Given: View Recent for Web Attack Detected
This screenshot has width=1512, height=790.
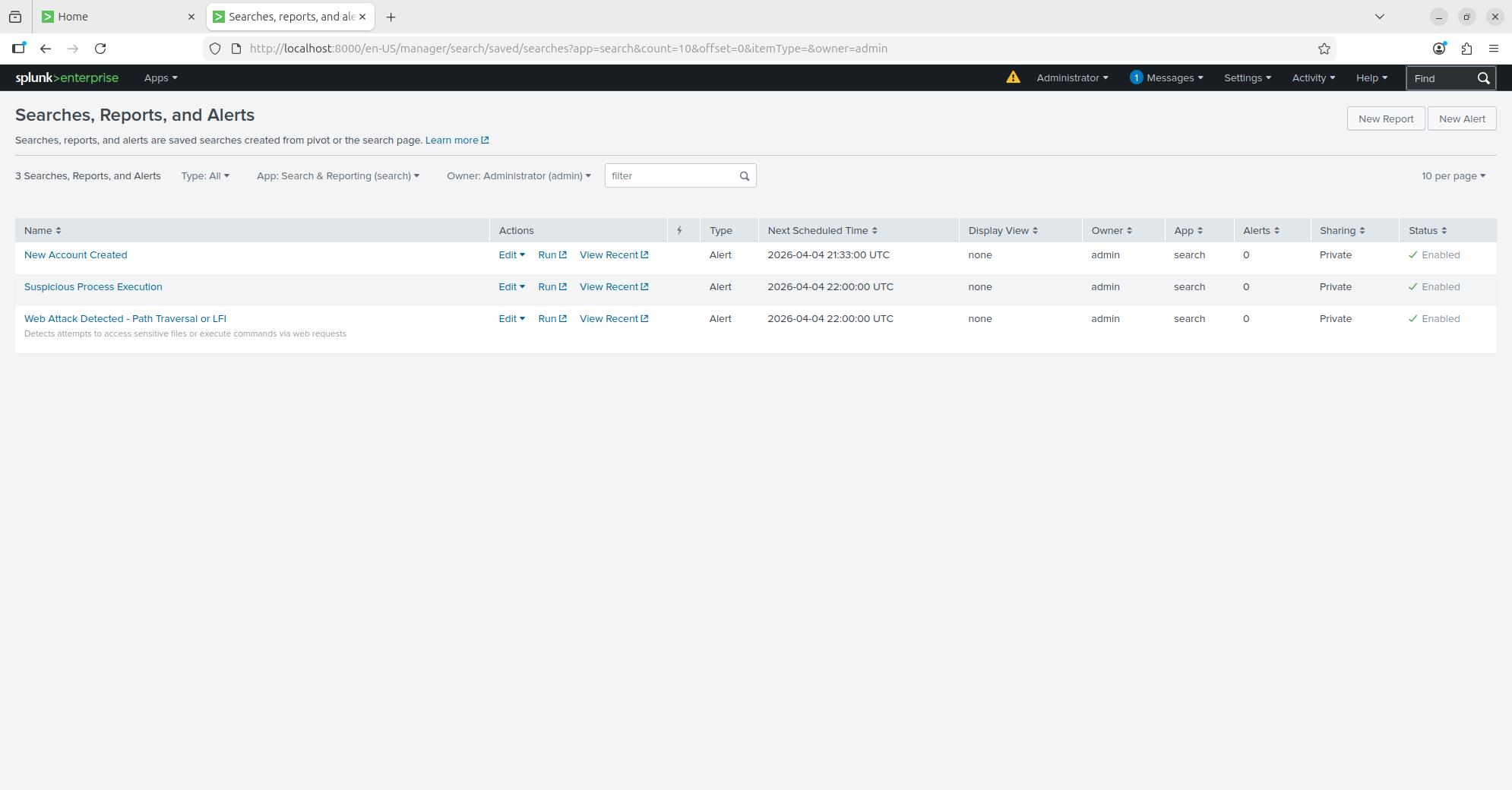Looking at the screenshot, I should coord(614,319).
